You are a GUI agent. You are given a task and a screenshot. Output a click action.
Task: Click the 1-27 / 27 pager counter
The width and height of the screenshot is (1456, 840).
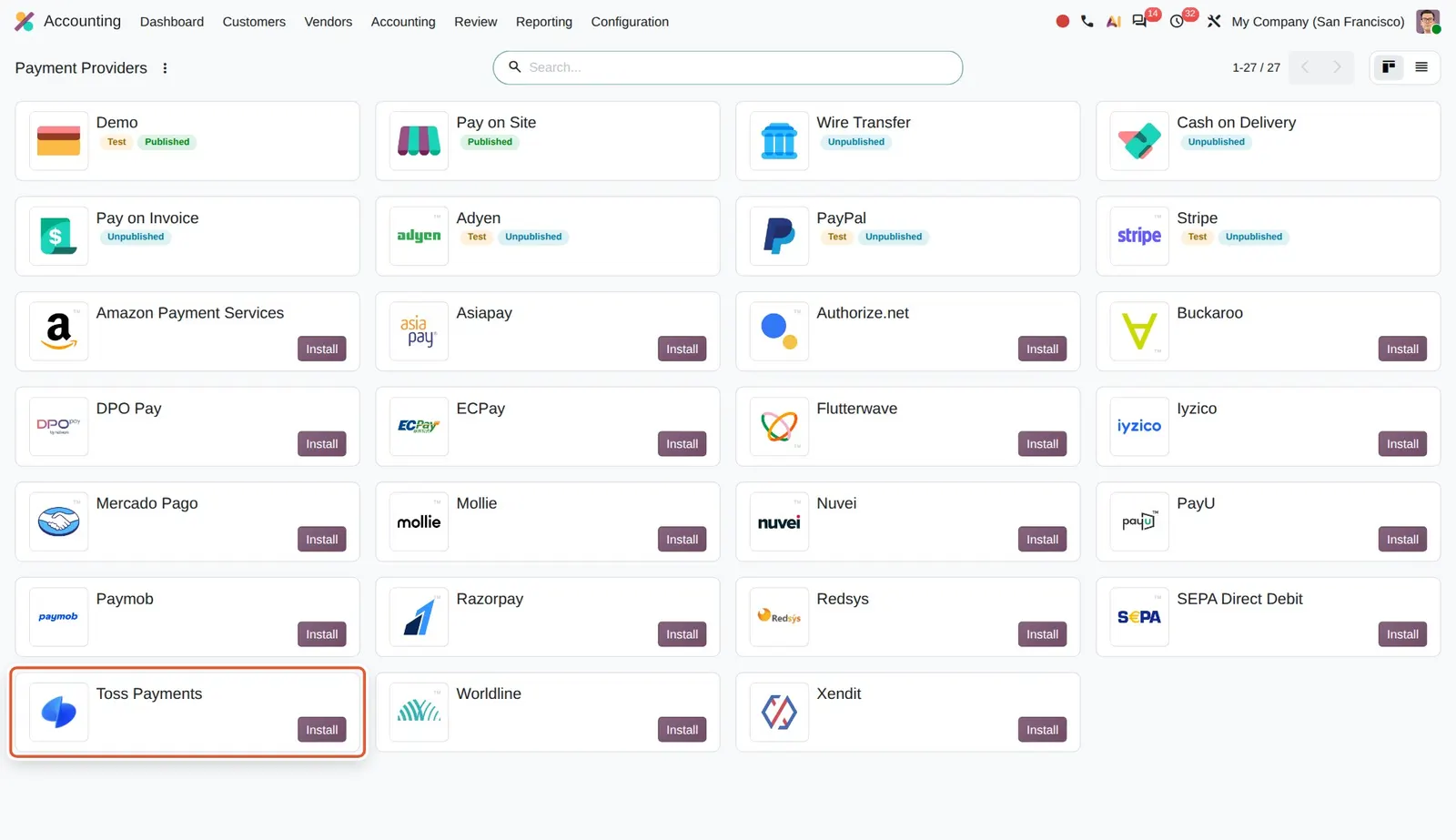pos(1256,67)
